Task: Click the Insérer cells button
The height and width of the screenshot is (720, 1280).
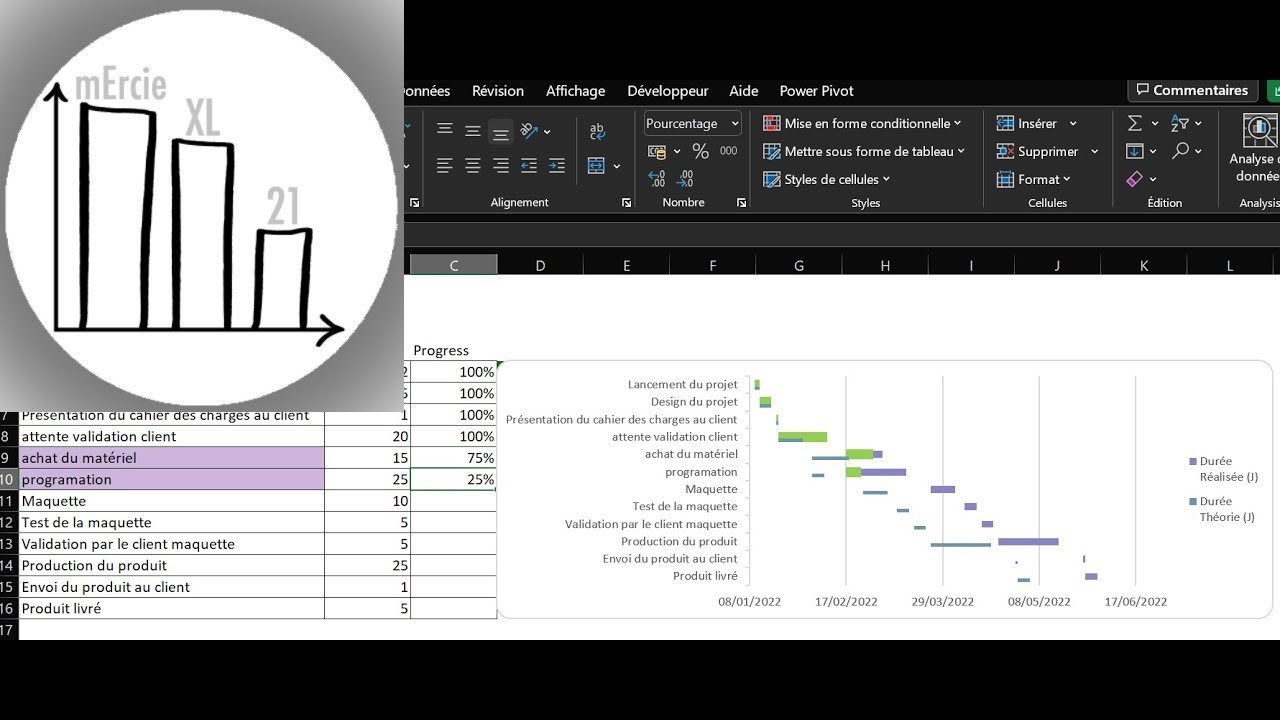Action: [1027, 123]
